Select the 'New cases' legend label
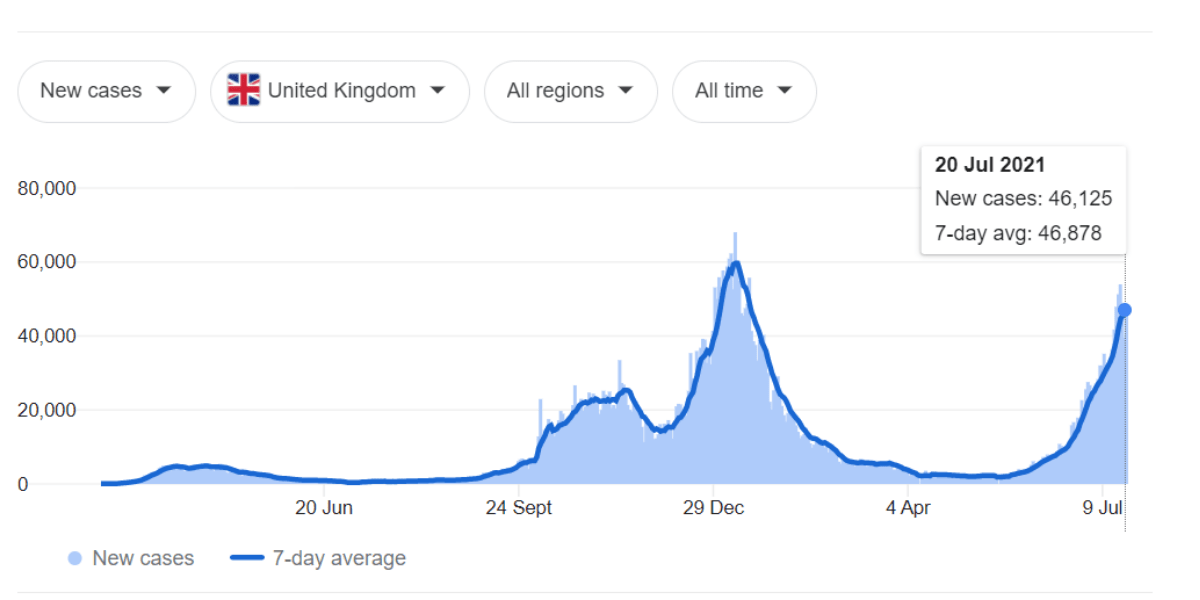Image resolution: width=1200 pixels, height=600 pixels. click(143, 558)
